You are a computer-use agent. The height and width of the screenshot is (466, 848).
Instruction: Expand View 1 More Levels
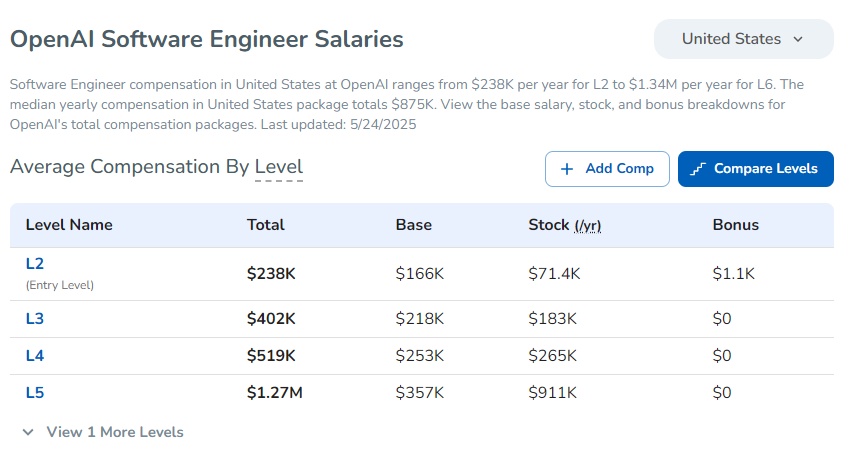click(x=114, y=432)
